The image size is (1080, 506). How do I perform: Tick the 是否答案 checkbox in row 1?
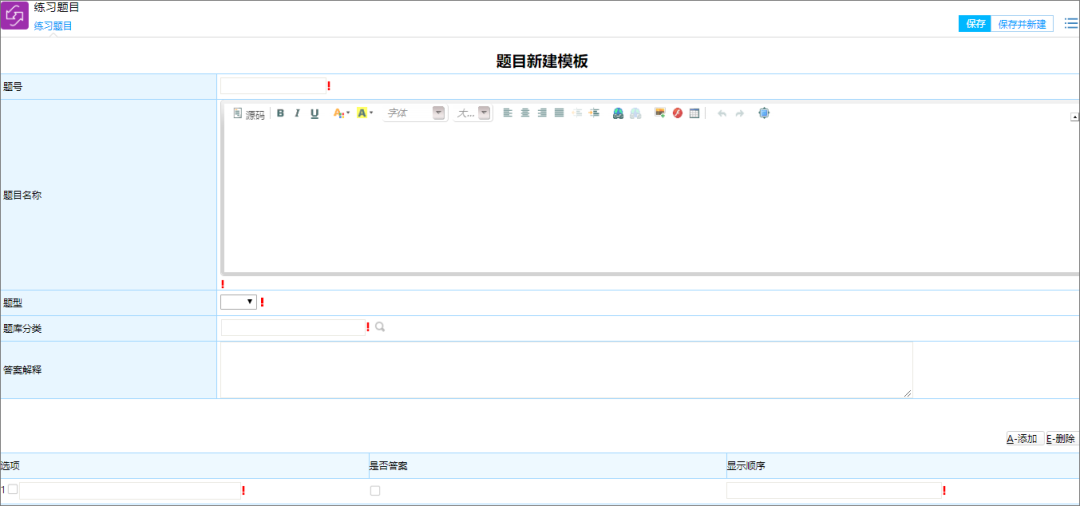[375, 491]
